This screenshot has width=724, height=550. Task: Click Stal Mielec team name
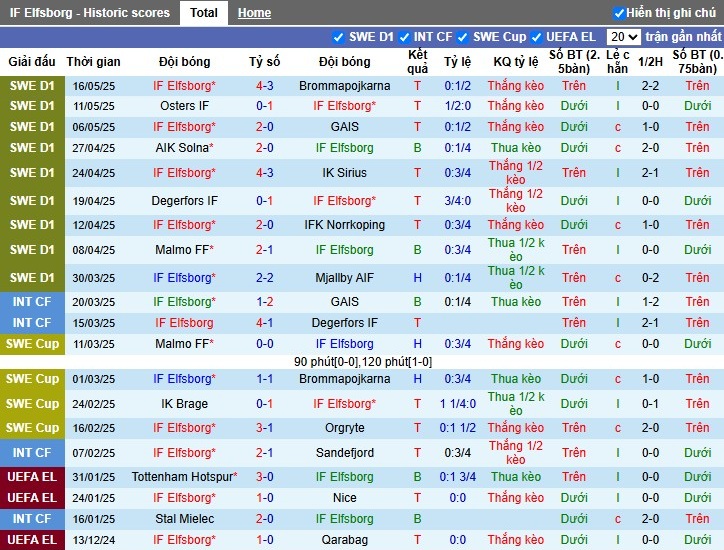coord(184,519)
